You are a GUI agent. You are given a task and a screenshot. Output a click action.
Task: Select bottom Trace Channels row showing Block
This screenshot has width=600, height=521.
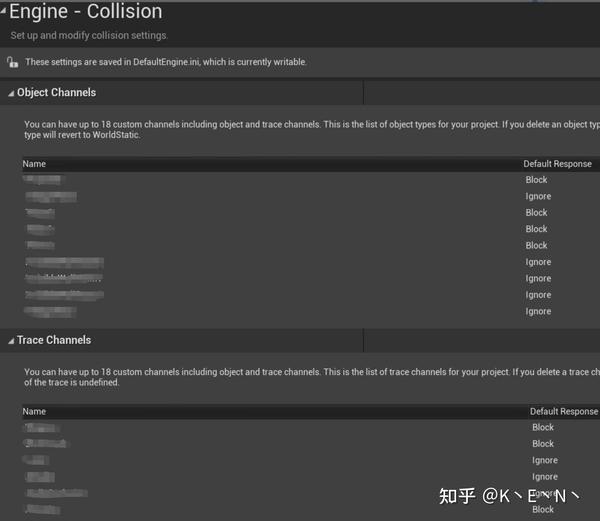coord(311,510)
